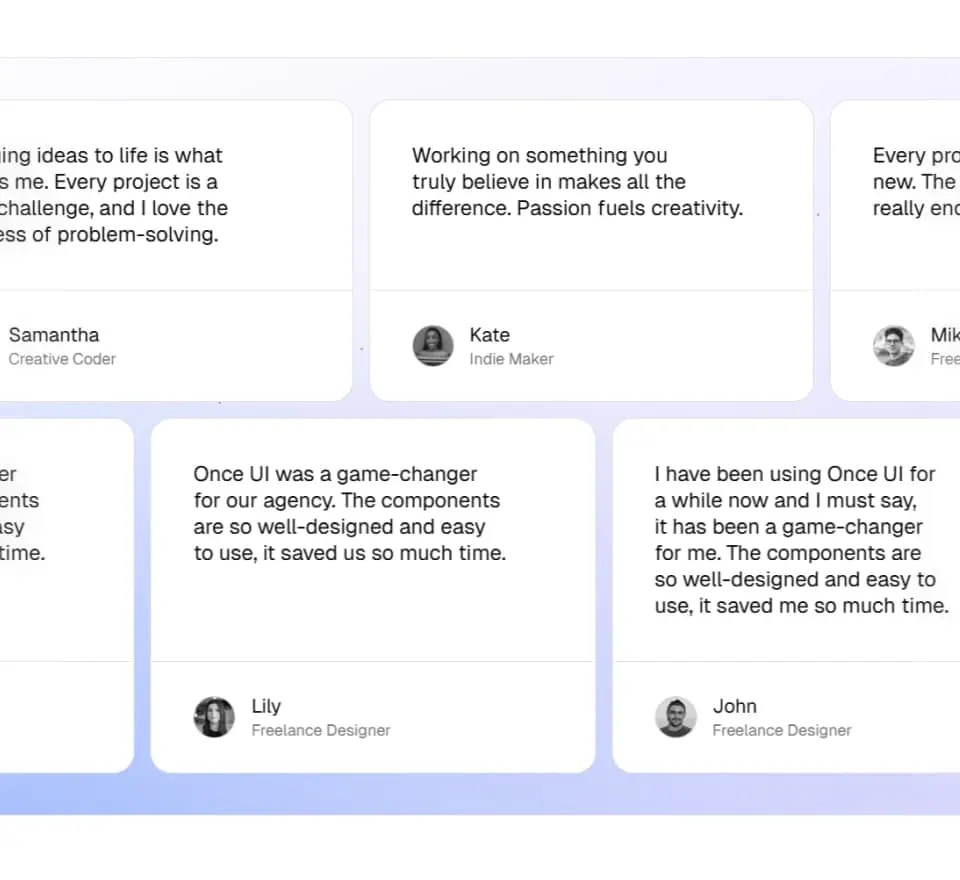Screen dimensions: 960x880
Task: Click the truncated "Mik" name text
Action: [944, 335]
